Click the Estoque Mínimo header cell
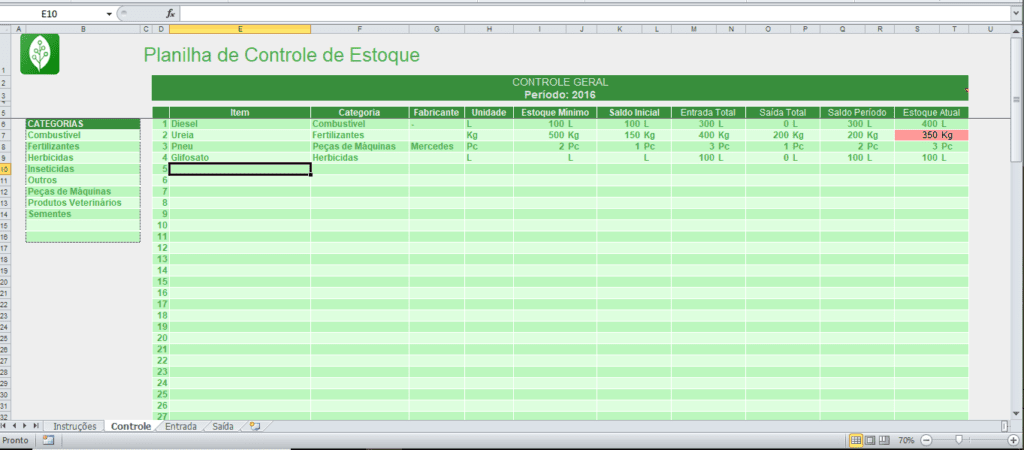 (x=554, y=112)
